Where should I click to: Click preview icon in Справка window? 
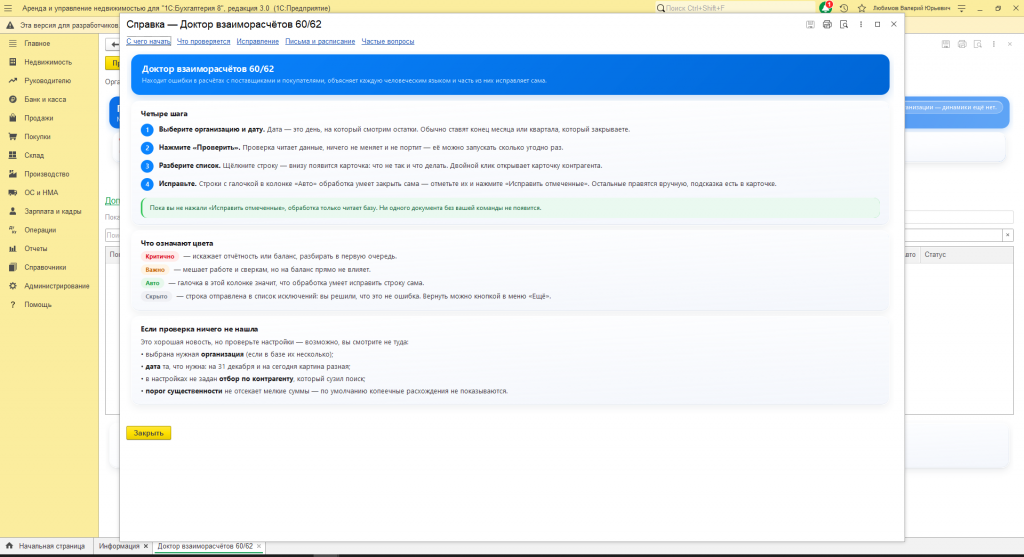[x=844, y=24]
